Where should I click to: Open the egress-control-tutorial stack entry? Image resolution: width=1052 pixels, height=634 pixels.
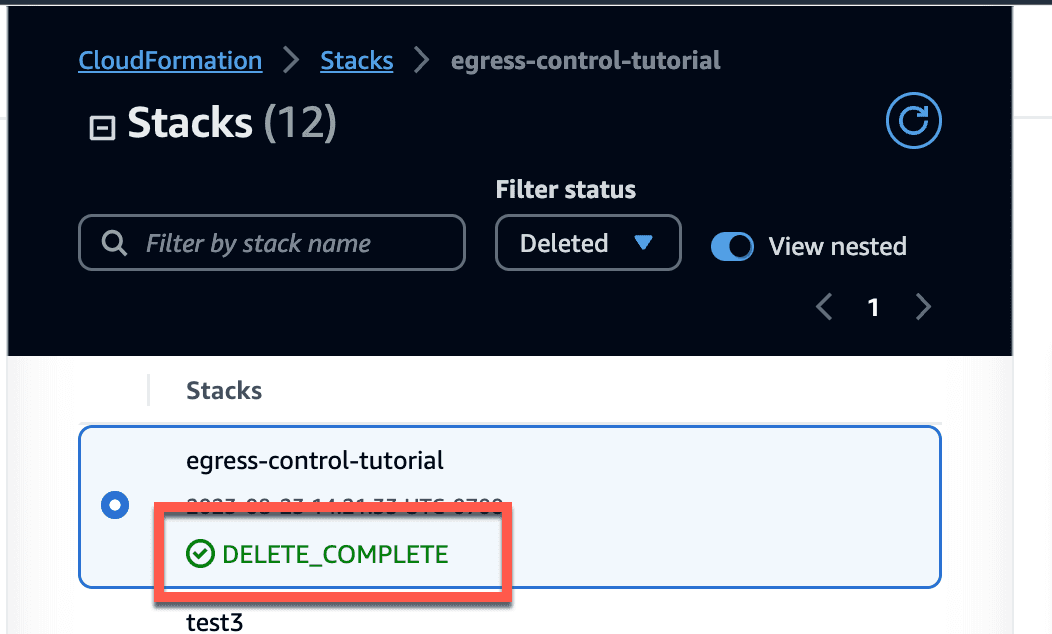point(315,461)
